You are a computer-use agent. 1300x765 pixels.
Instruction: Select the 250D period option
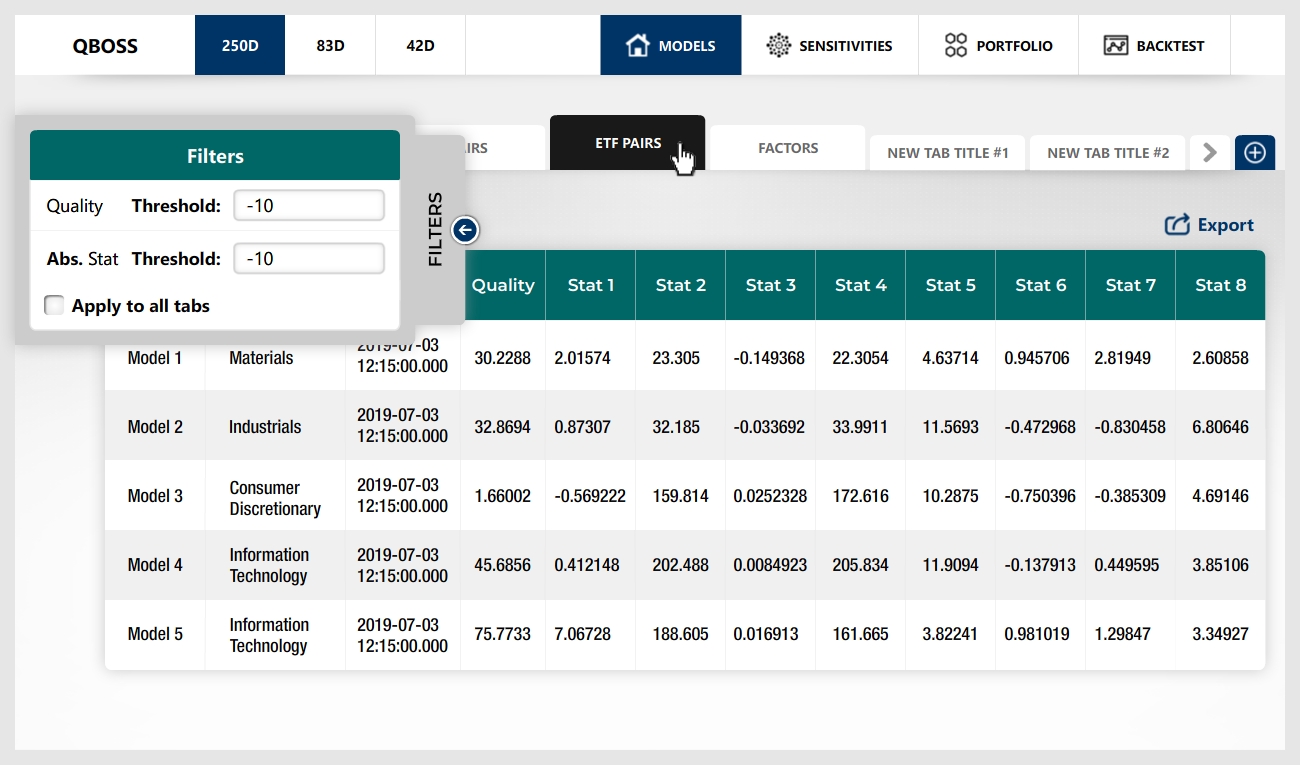coord(240,45)
